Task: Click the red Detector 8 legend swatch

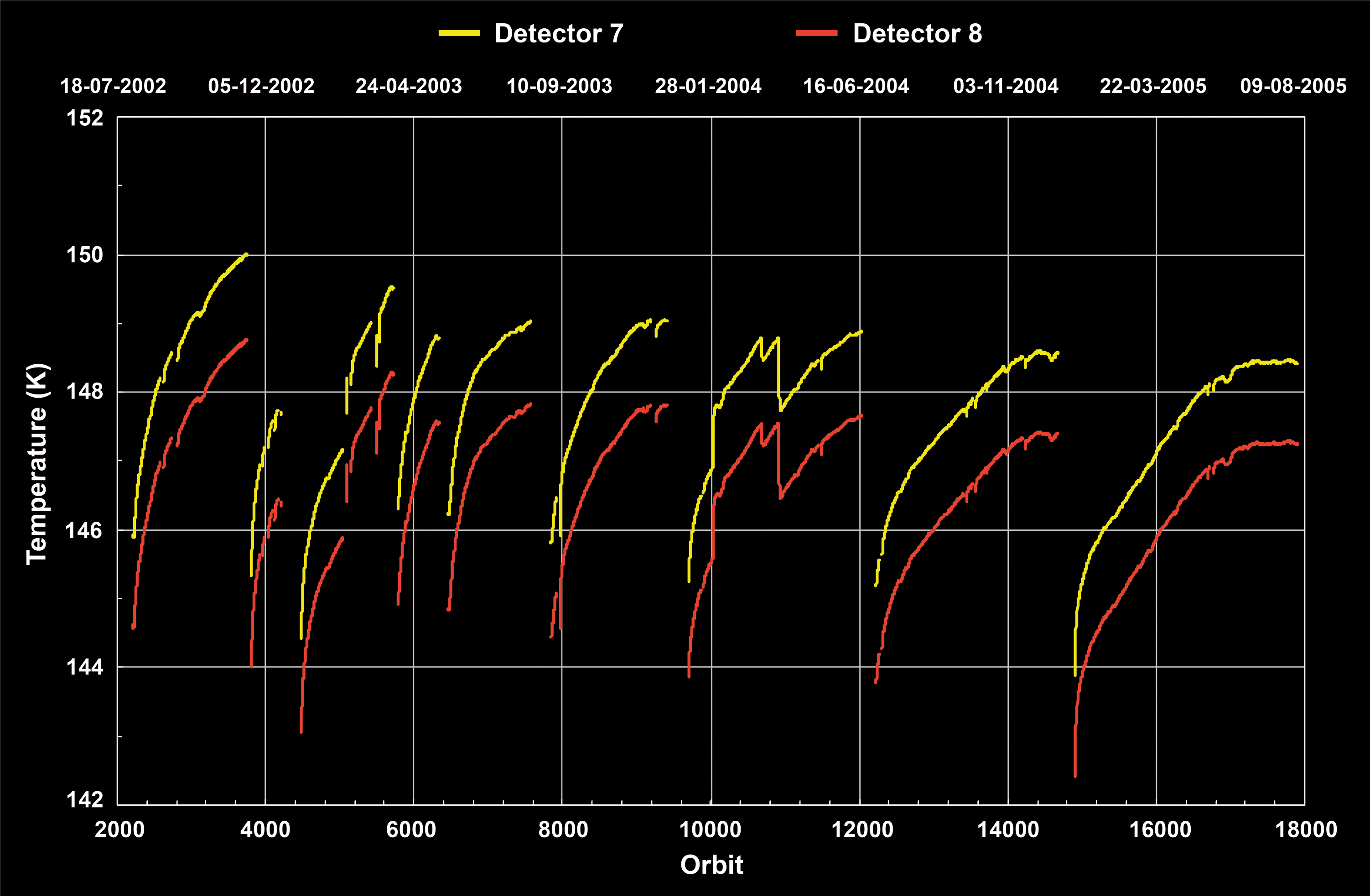Action: click(x=816, y=33)
